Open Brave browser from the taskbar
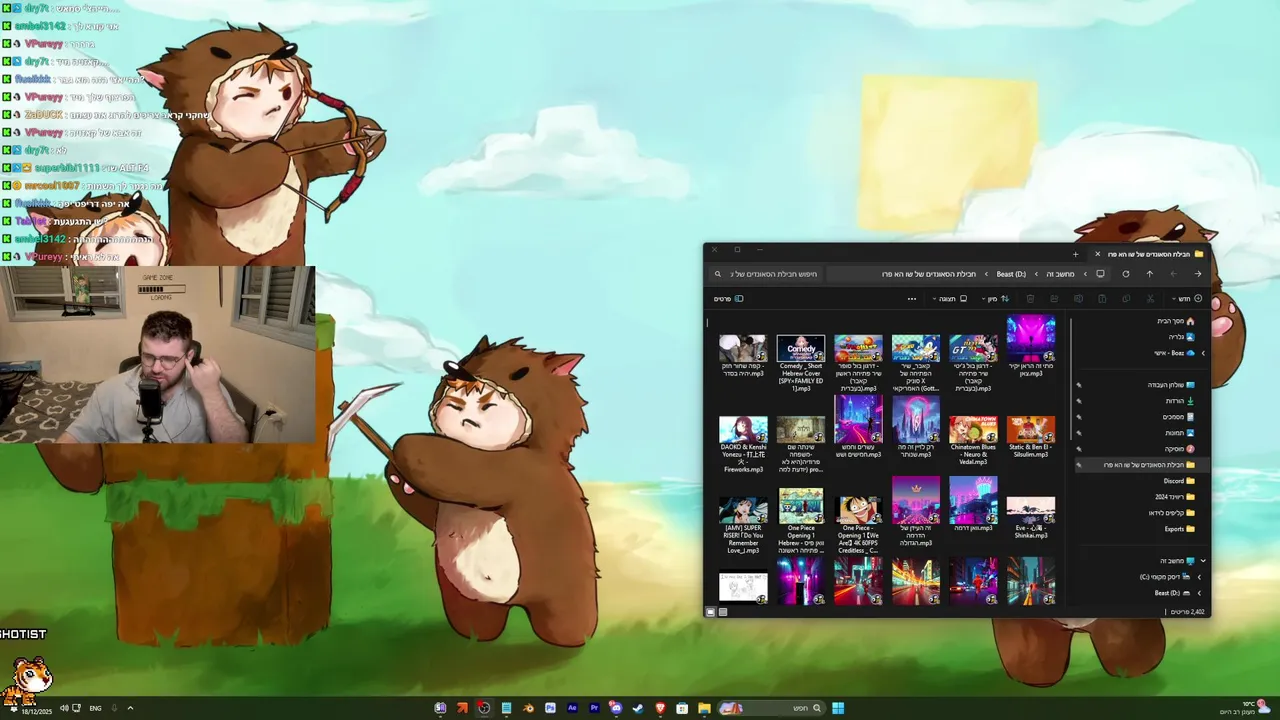Screen dimensions: 1280x720 (x=661, y=708)
